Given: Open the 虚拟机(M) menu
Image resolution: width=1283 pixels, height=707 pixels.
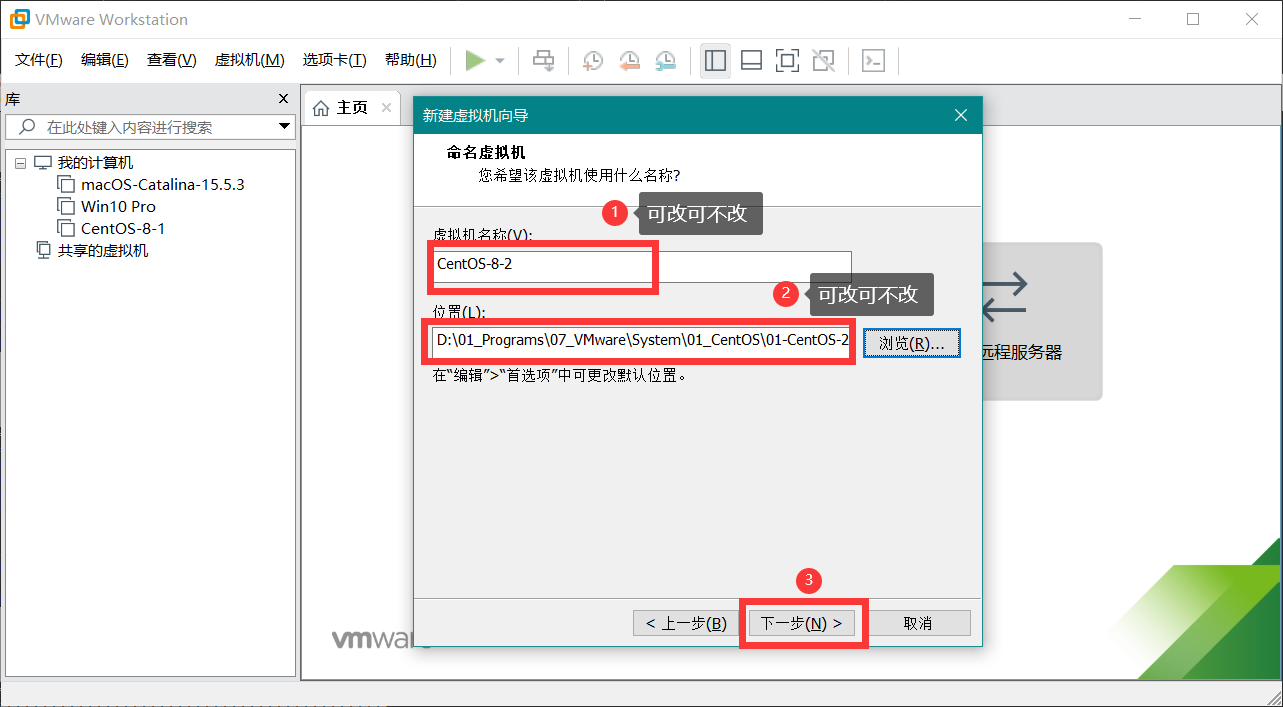Looking at the screenshot, I should [x=249, y=60].
